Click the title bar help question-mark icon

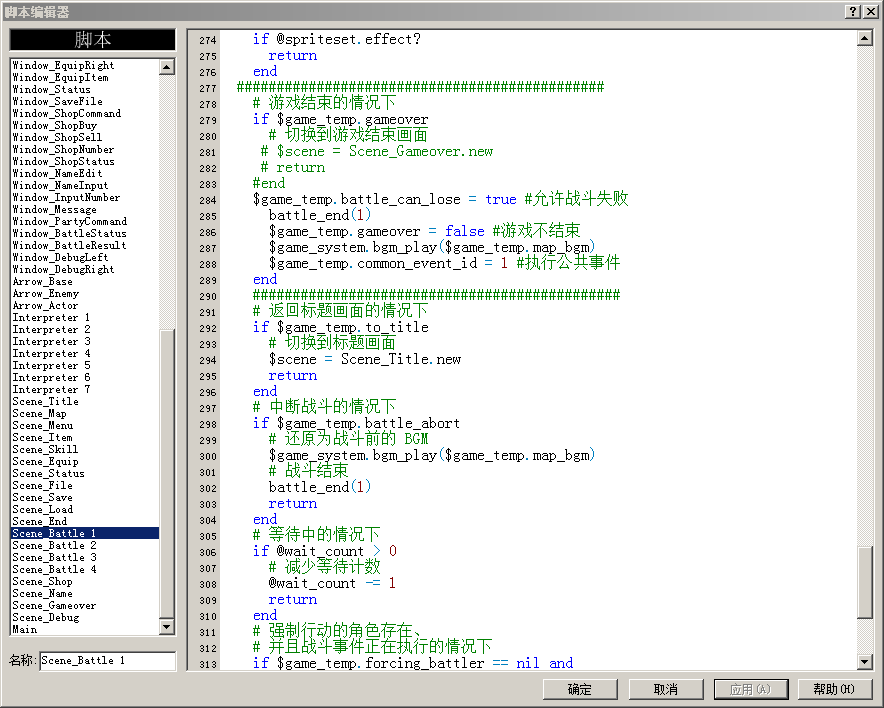coord(853,11)
